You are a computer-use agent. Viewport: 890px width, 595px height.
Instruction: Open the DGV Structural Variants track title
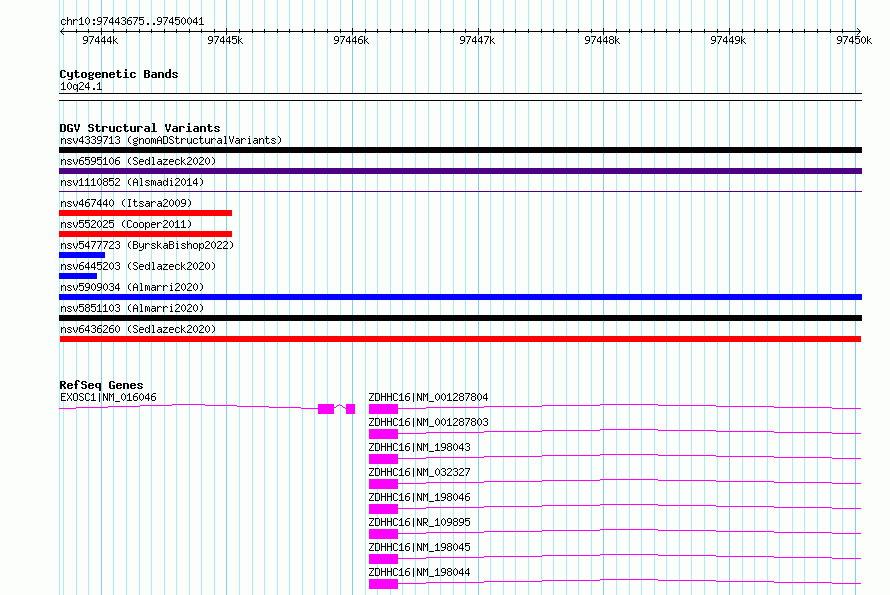pos(140,128)
